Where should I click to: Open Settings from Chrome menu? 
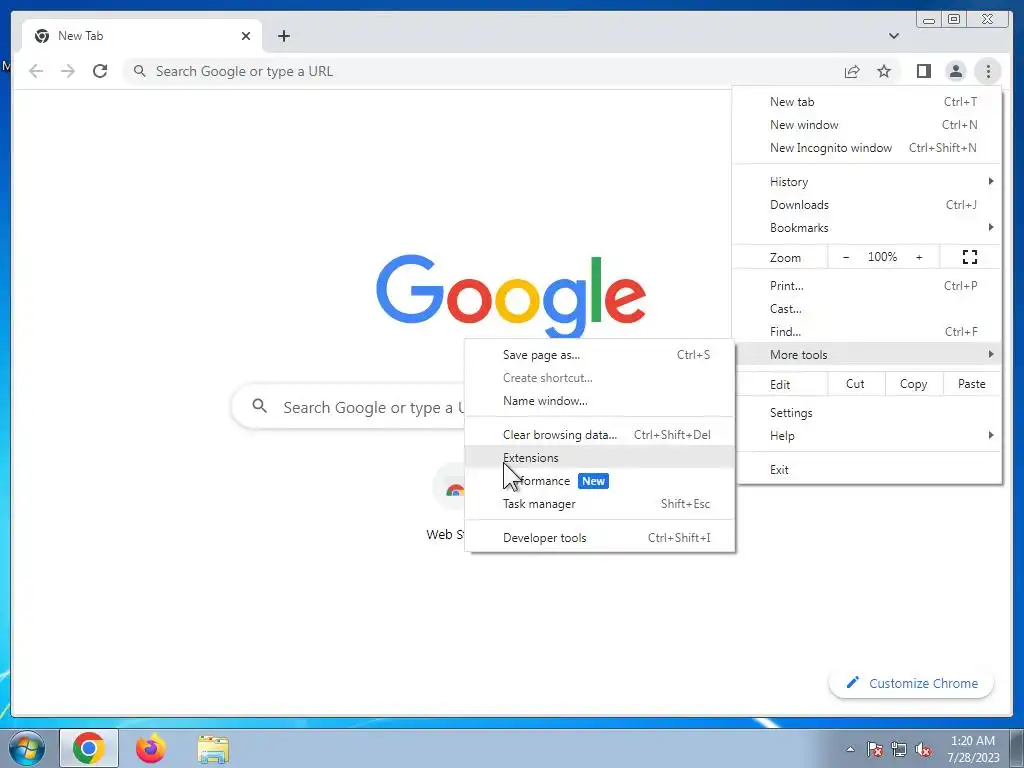pyautogui.click(x=867, y=413)
